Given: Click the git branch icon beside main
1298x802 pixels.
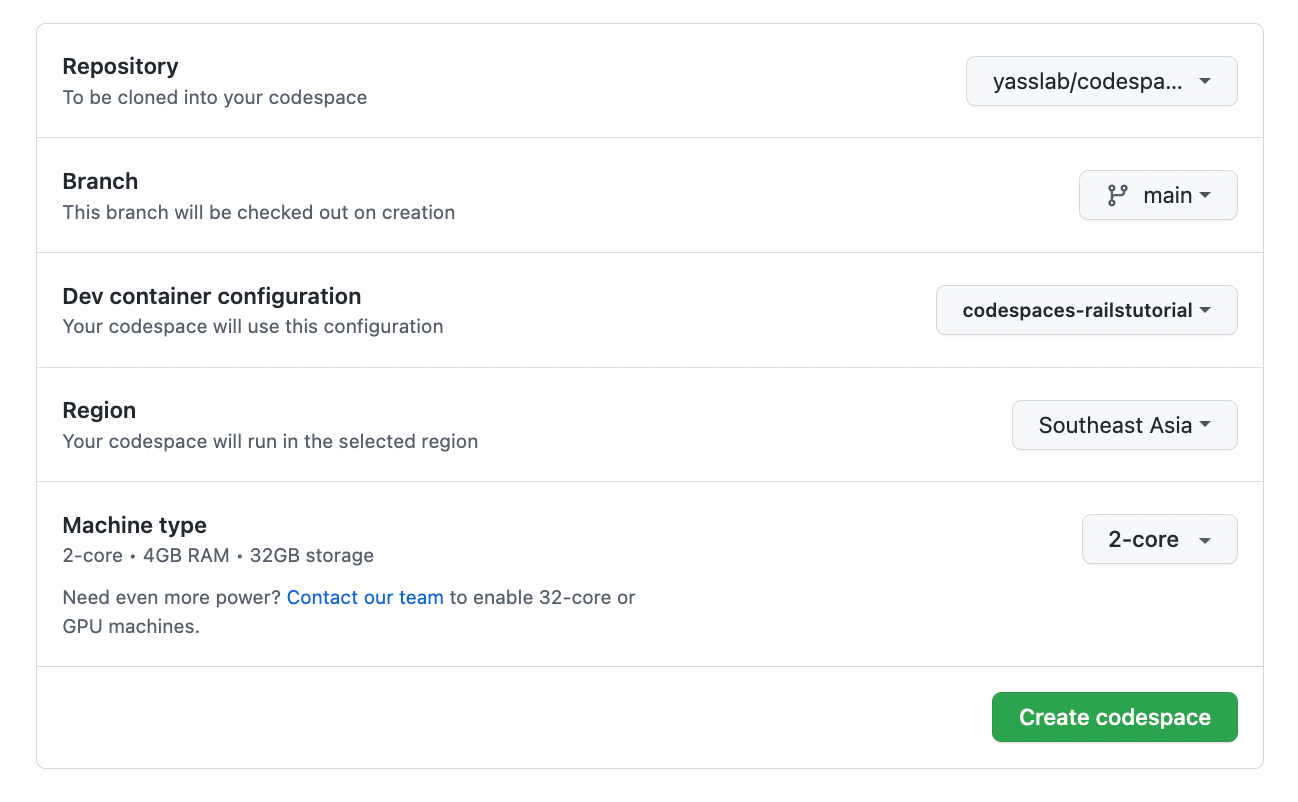Looking at the screenshot, I should coord(1117,195).
